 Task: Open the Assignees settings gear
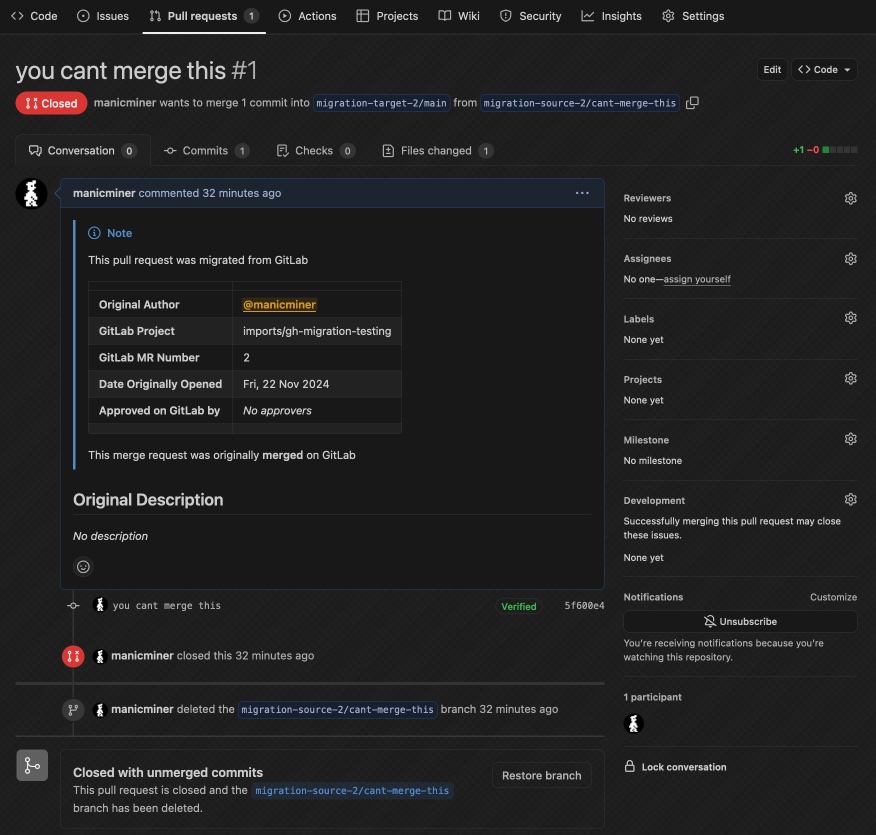click(850, 258)
